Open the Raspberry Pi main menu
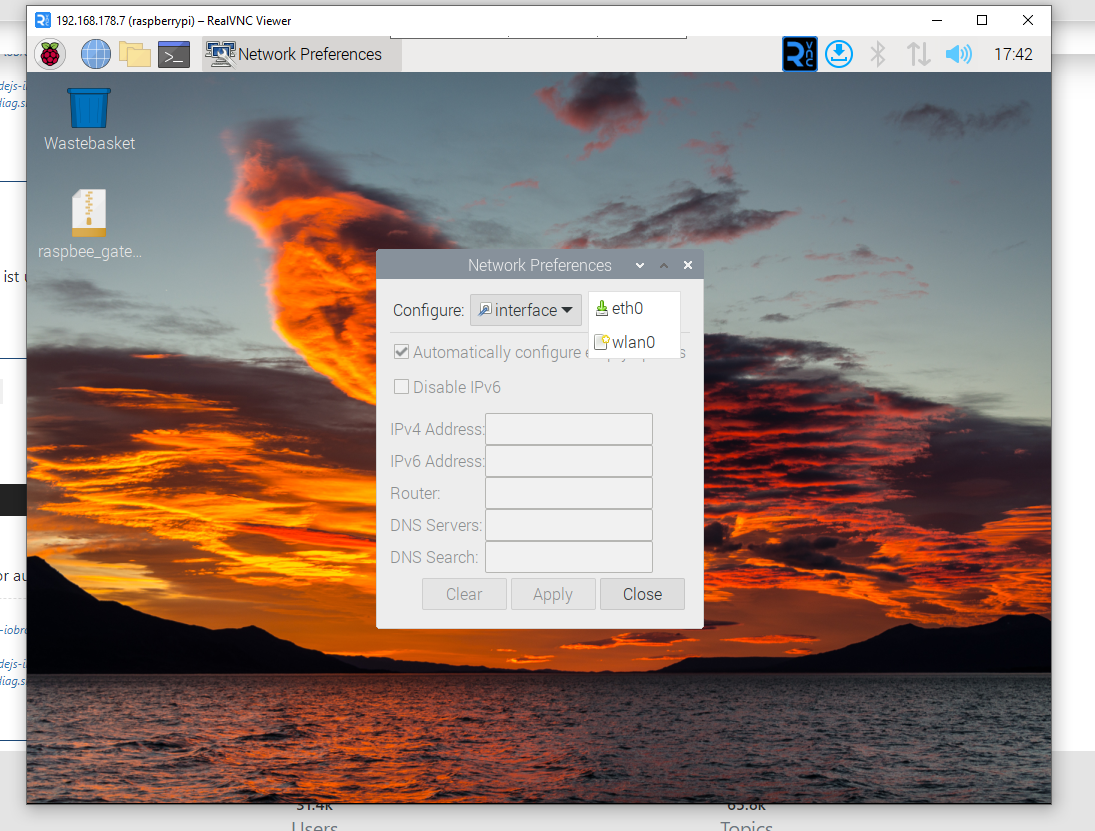1095x831 pixels. 50,54
